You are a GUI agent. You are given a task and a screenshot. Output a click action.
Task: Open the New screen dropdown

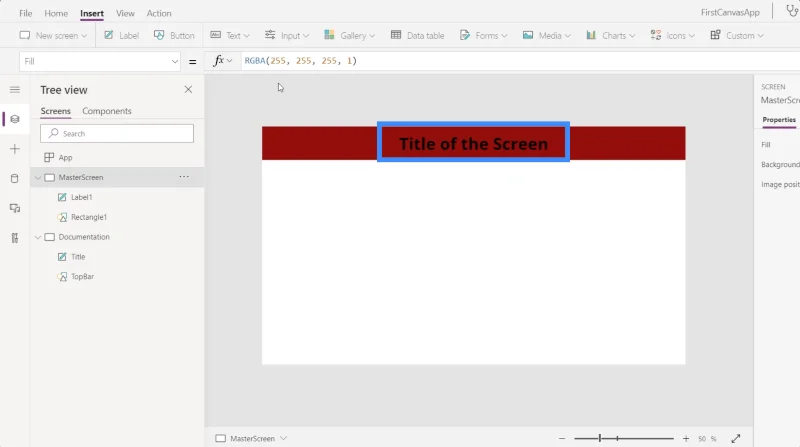(x=53, y=35)
